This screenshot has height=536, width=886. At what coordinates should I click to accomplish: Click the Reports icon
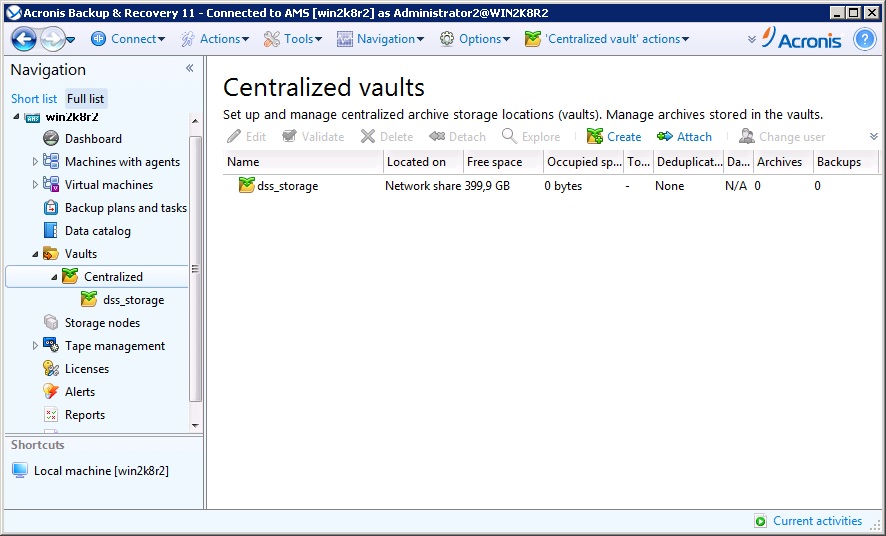click(x=51, y=415)
